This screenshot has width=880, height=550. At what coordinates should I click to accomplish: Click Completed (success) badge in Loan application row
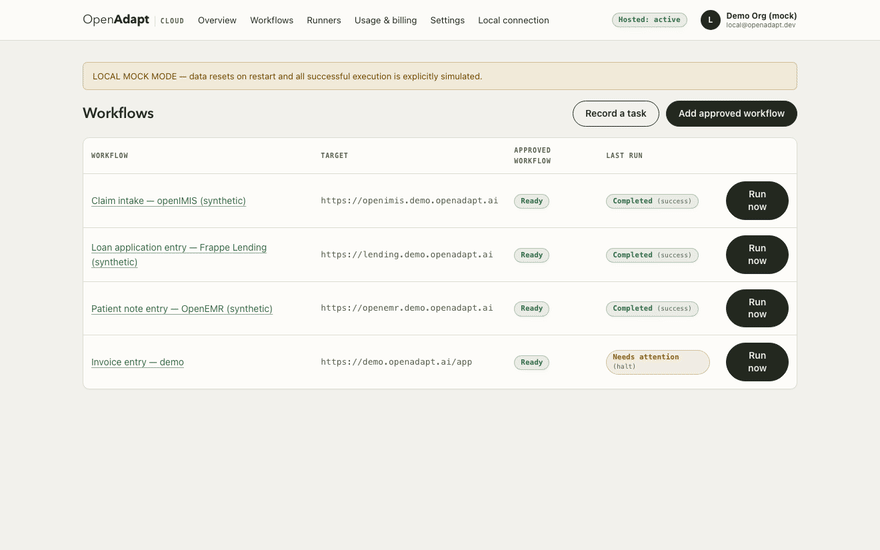click(x=652, y=255)
